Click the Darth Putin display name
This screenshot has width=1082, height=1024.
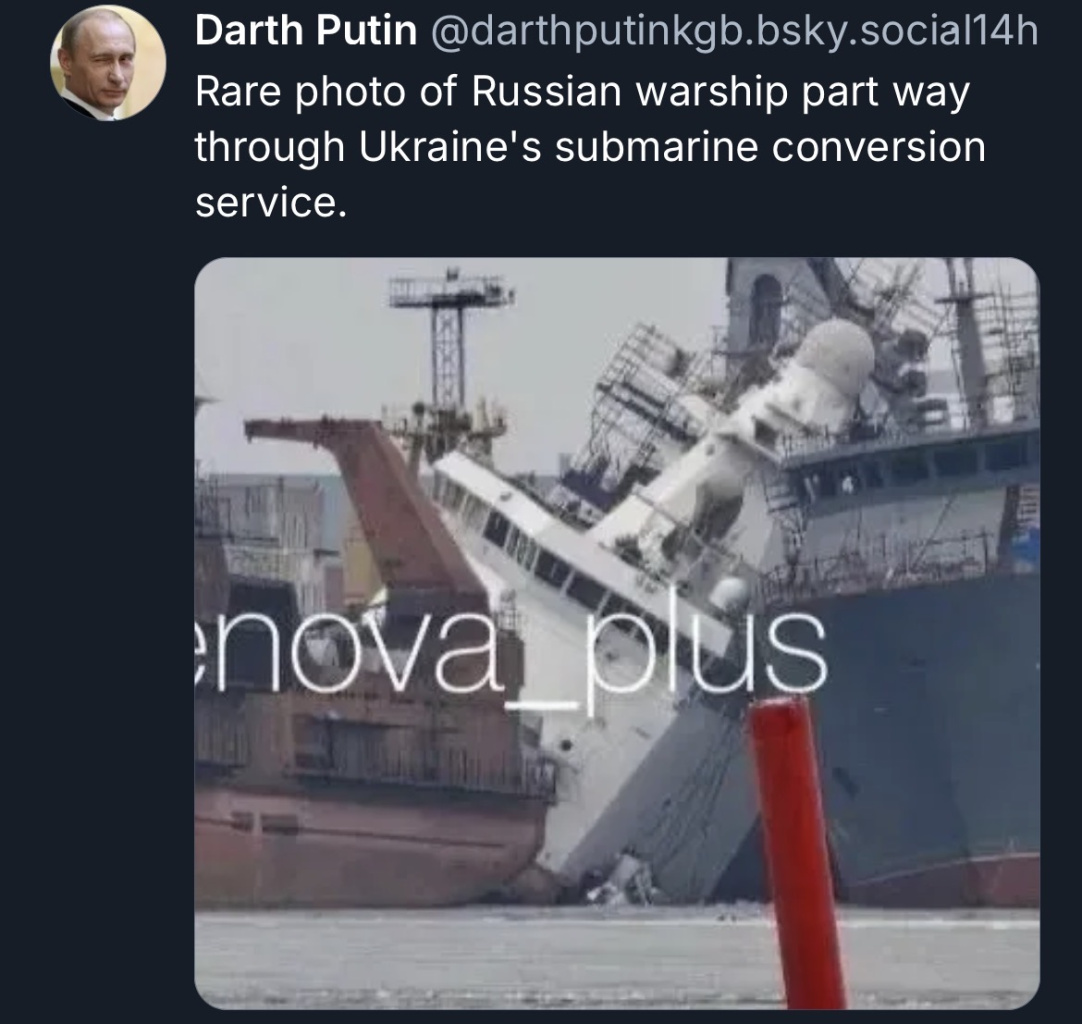tap(306, 31)
